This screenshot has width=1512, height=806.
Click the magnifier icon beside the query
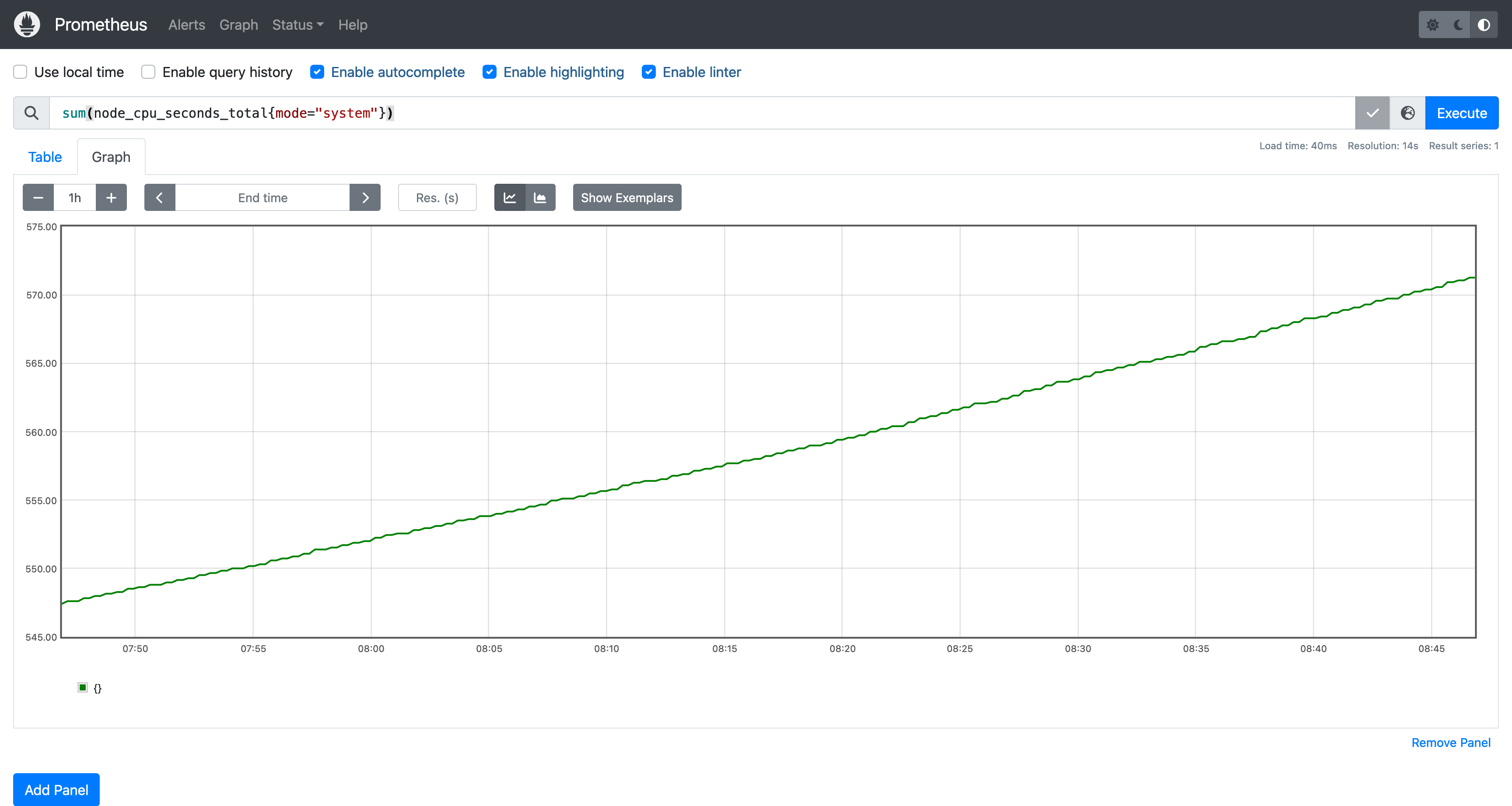coord(31,113)
